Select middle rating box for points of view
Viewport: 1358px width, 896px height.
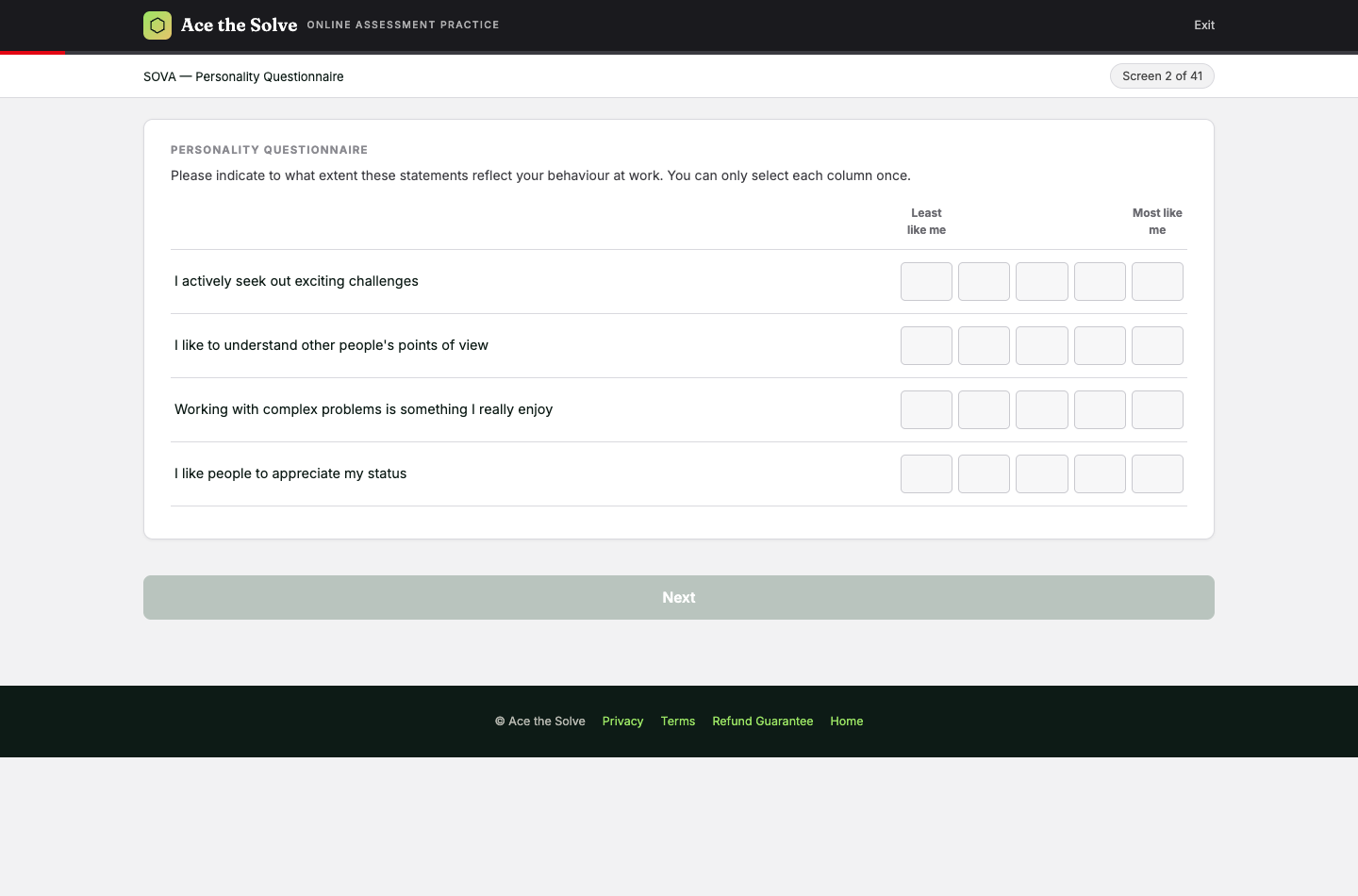tap(1042, 345)
